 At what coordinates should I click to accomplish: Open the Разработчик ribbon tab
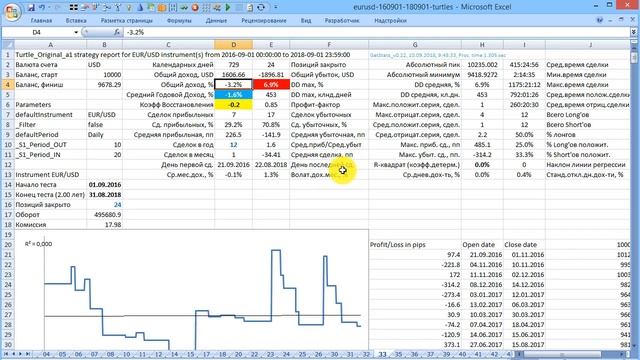click(342, 20)
